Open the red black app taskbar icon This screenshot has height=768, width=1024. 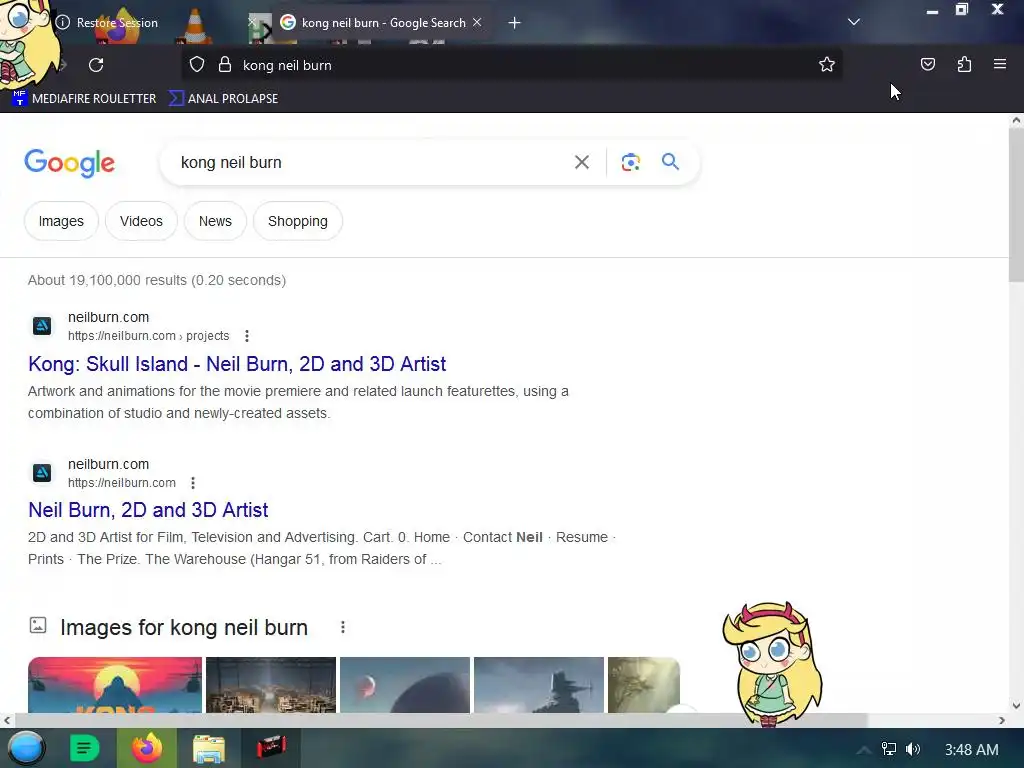click(x=271, y=747)
